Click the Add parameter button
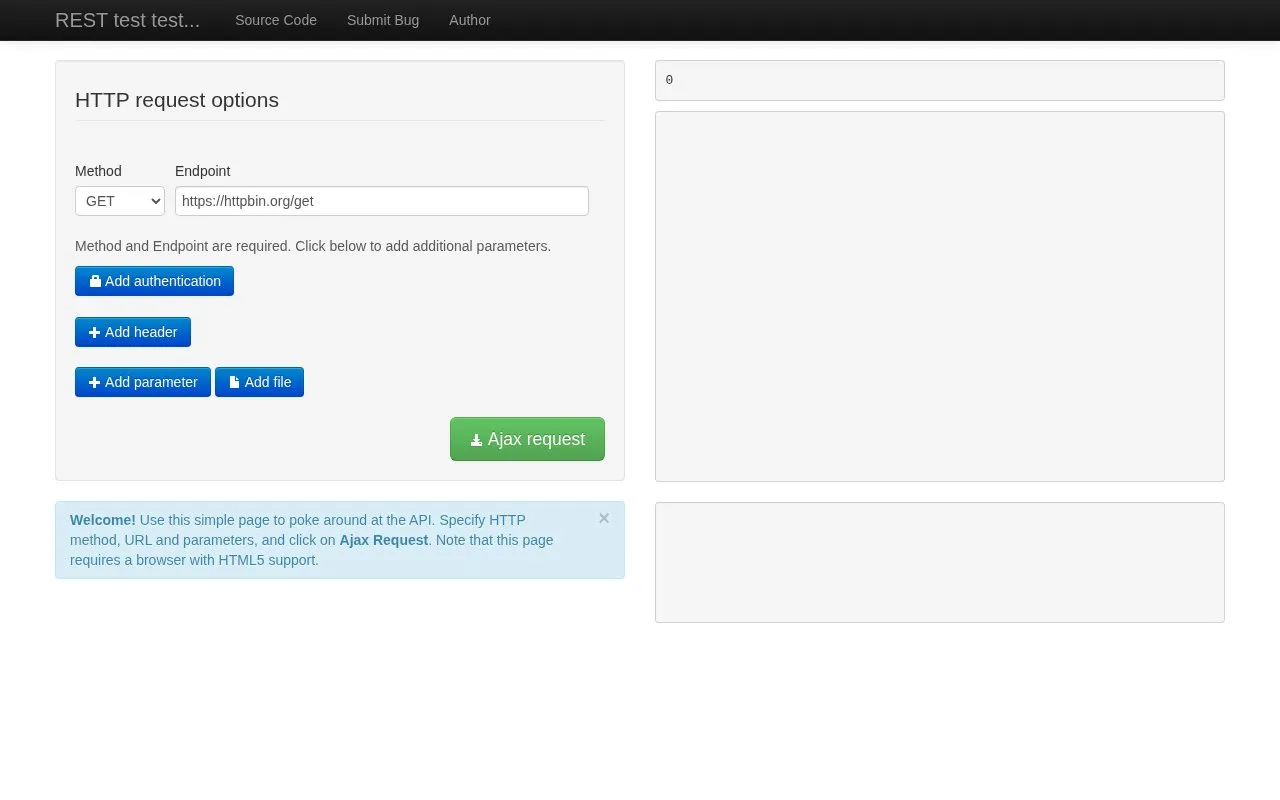1280x800 pixels. pyautogui.click(x=143, y=382)
